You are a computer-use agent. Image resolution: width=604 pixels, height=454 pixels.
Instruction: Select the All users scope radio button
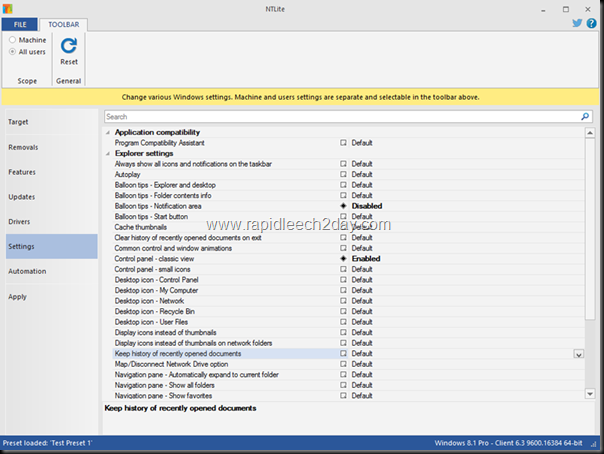click(x=12, y=52)
